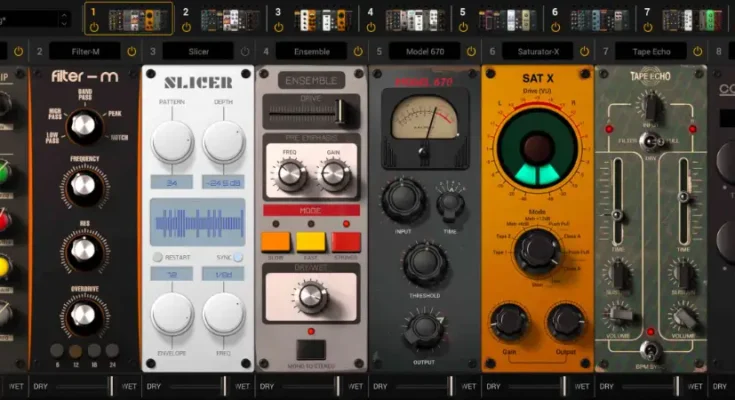
Task: Click the Ensemble Drive slider
Action: pyautogui.click(x=311, y=112)
